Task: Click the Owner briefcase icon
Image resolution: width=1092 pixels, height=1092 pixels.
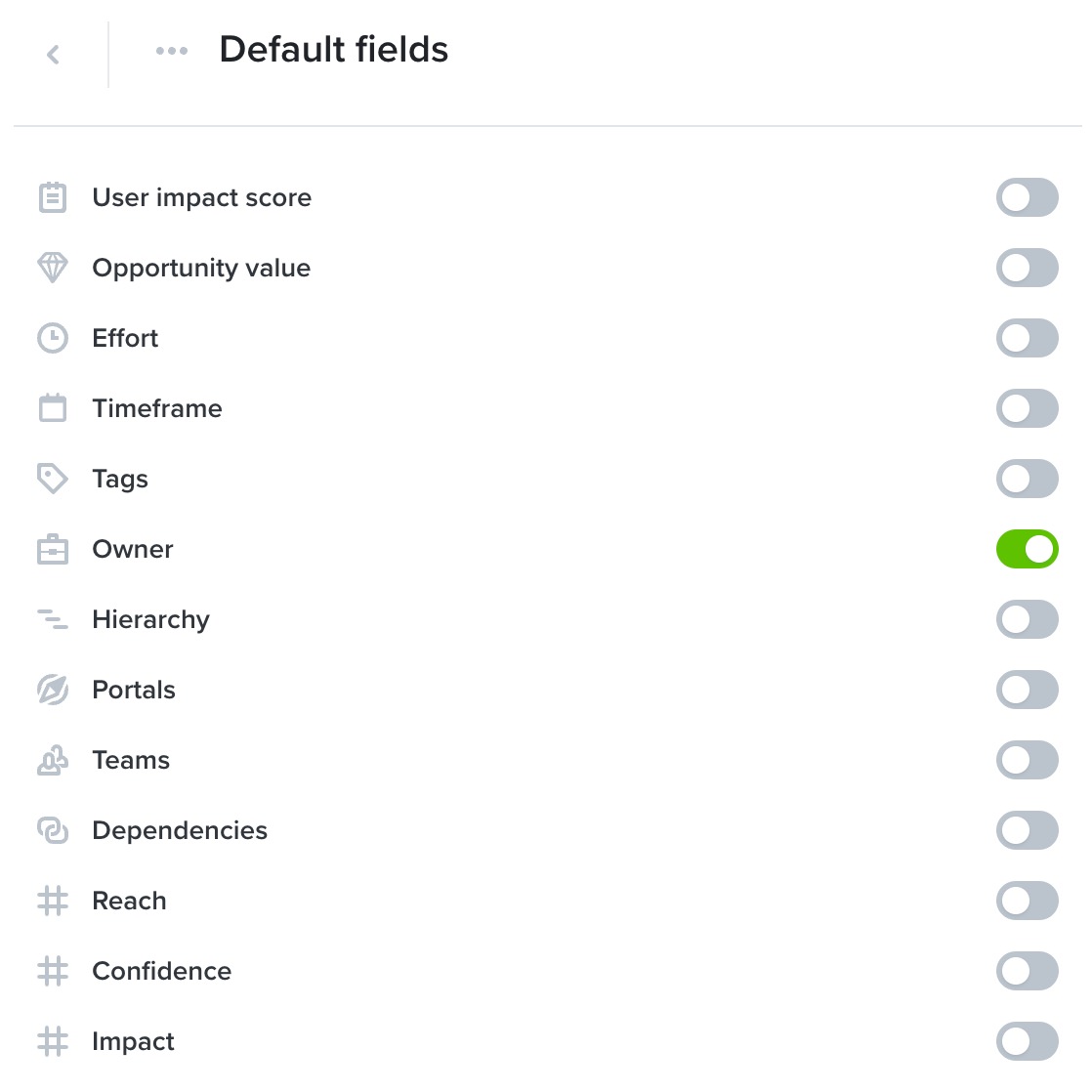Action: tap(52, 549)
